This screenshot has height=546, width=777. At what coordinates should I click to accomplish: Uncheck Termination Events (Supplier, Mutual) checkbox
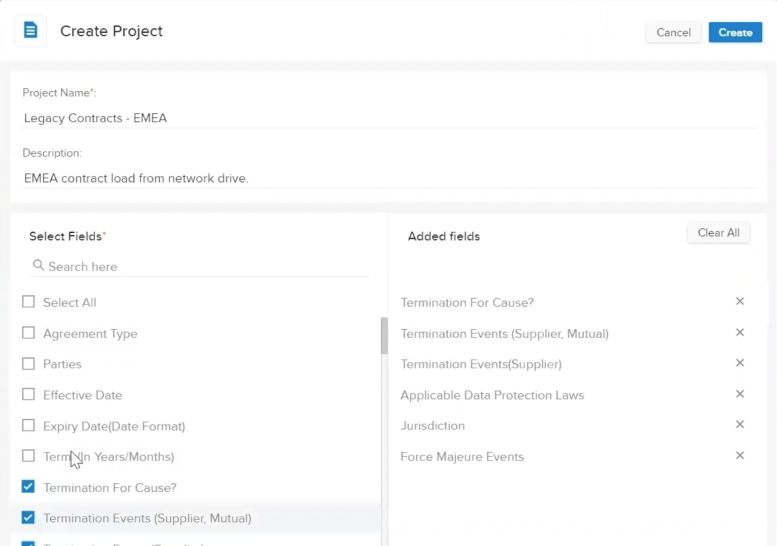pyautogui.click(x=28, y=518)
